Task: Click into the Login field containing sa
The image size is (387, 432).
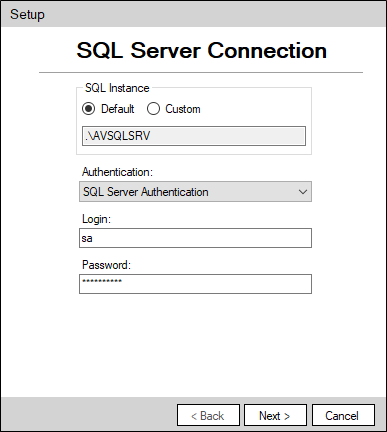Action: click(x=195, y=238)
